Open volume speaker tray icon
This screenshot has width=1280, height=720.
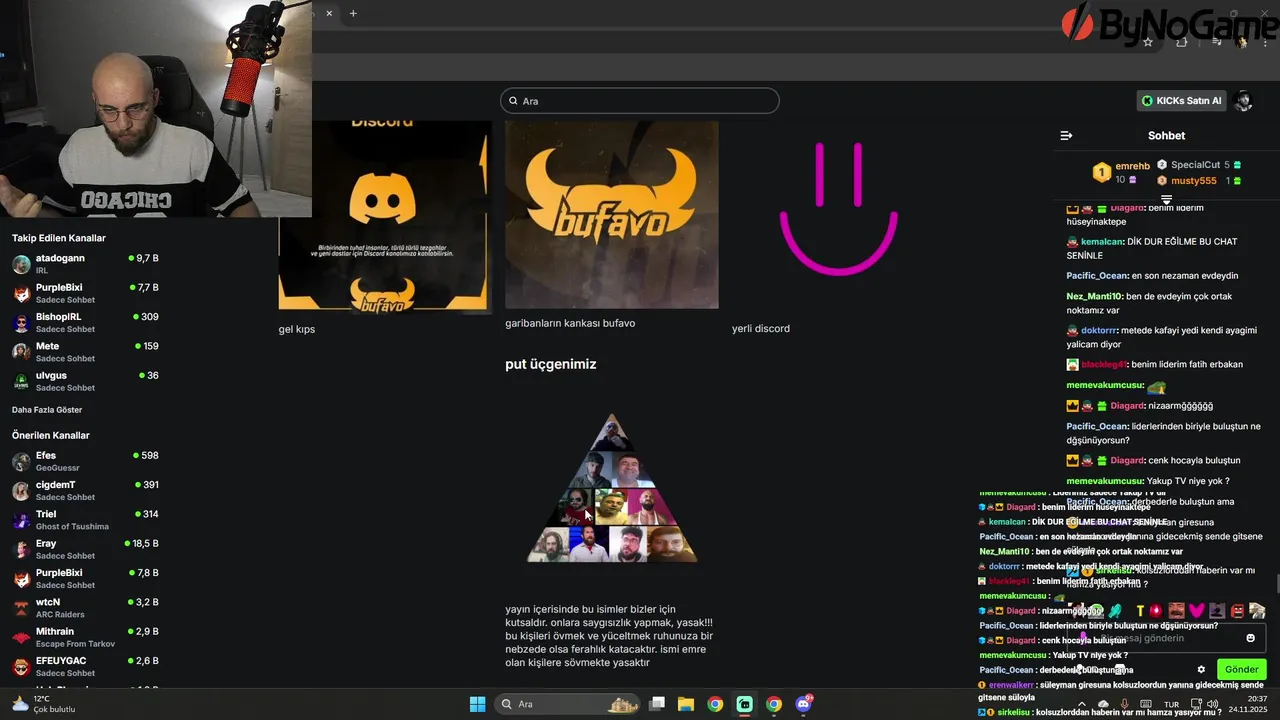pyautogui.click(x=1212, y=704)
